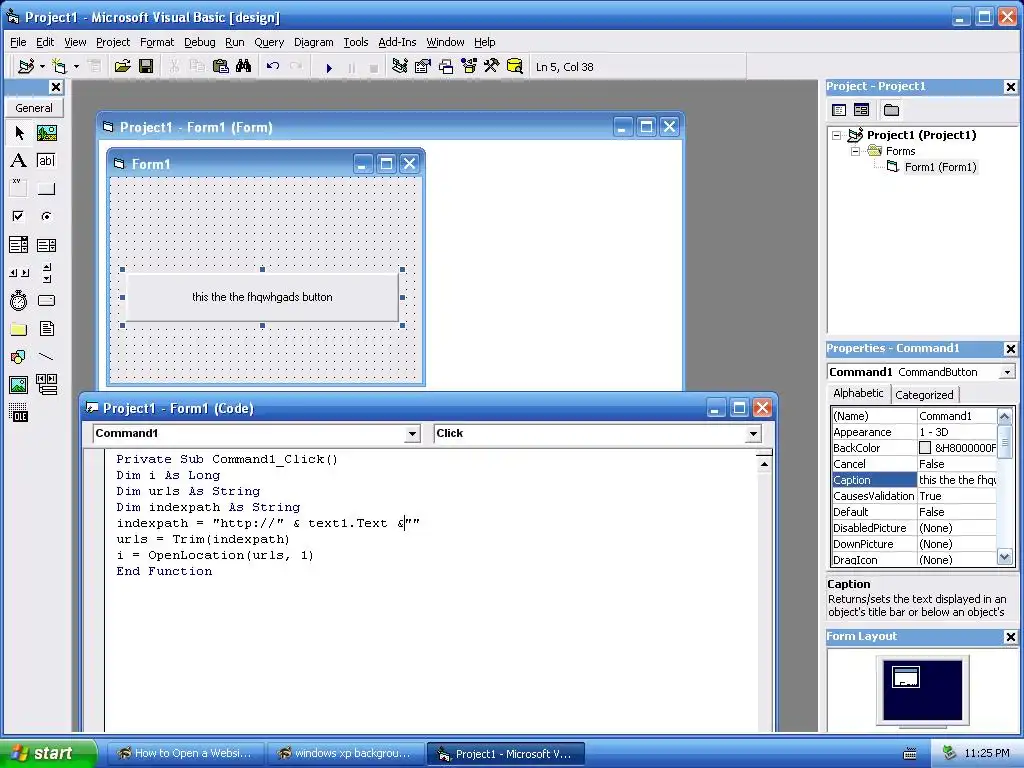
Task: Select the DriveListBox control tool
Action: pos(46,301)
